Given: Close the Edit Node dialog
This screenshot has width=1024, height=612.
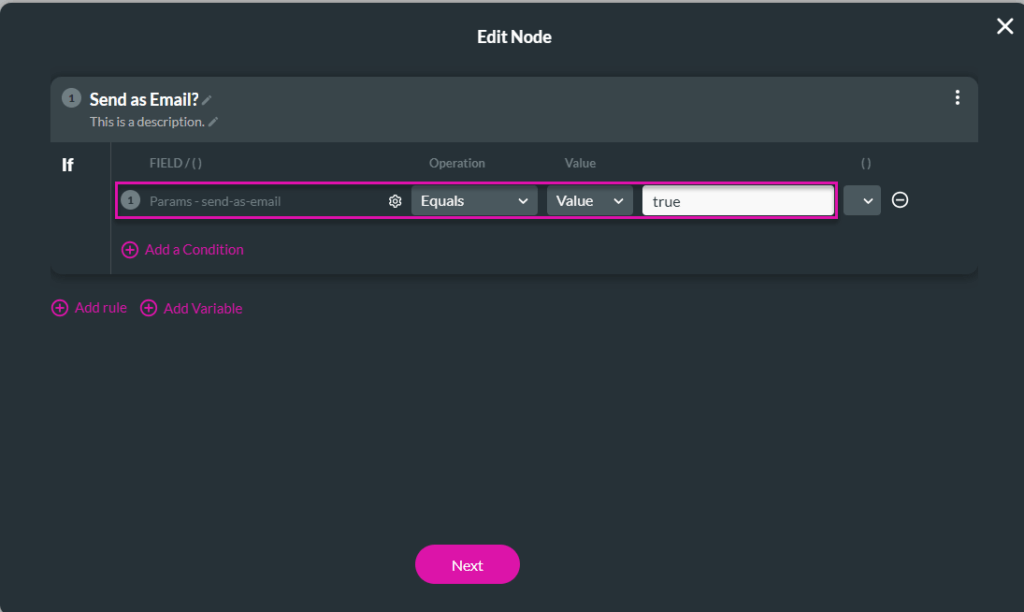Looking at the screenshot, I should point(1005,26).
